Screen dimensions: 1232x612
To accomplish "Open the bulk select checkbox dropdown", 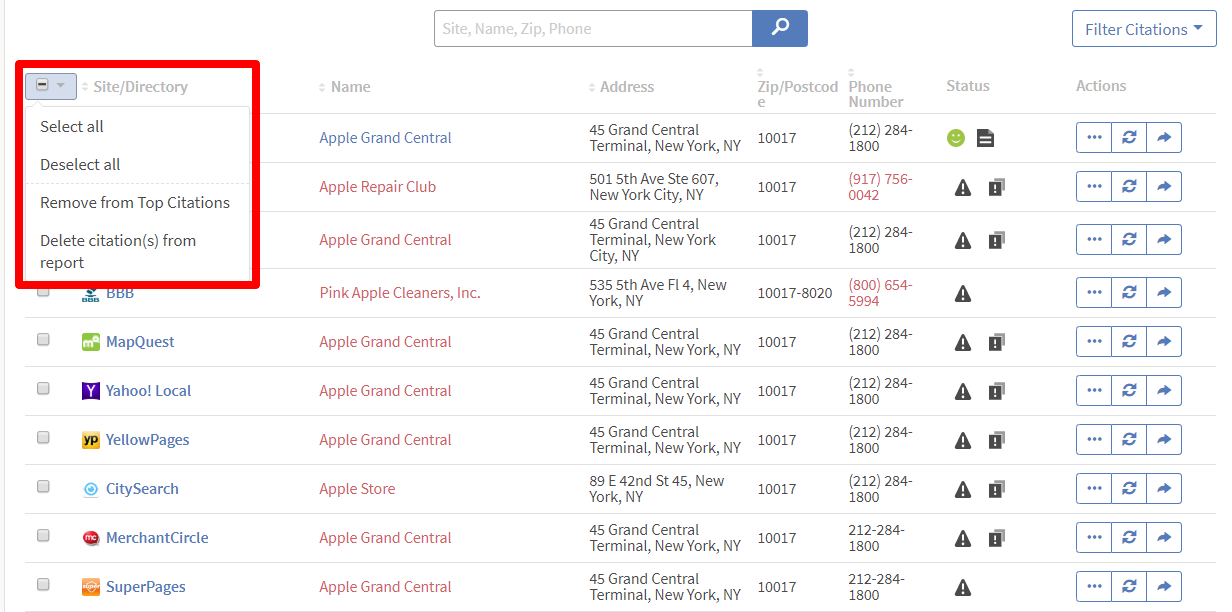I will (51, 86).
